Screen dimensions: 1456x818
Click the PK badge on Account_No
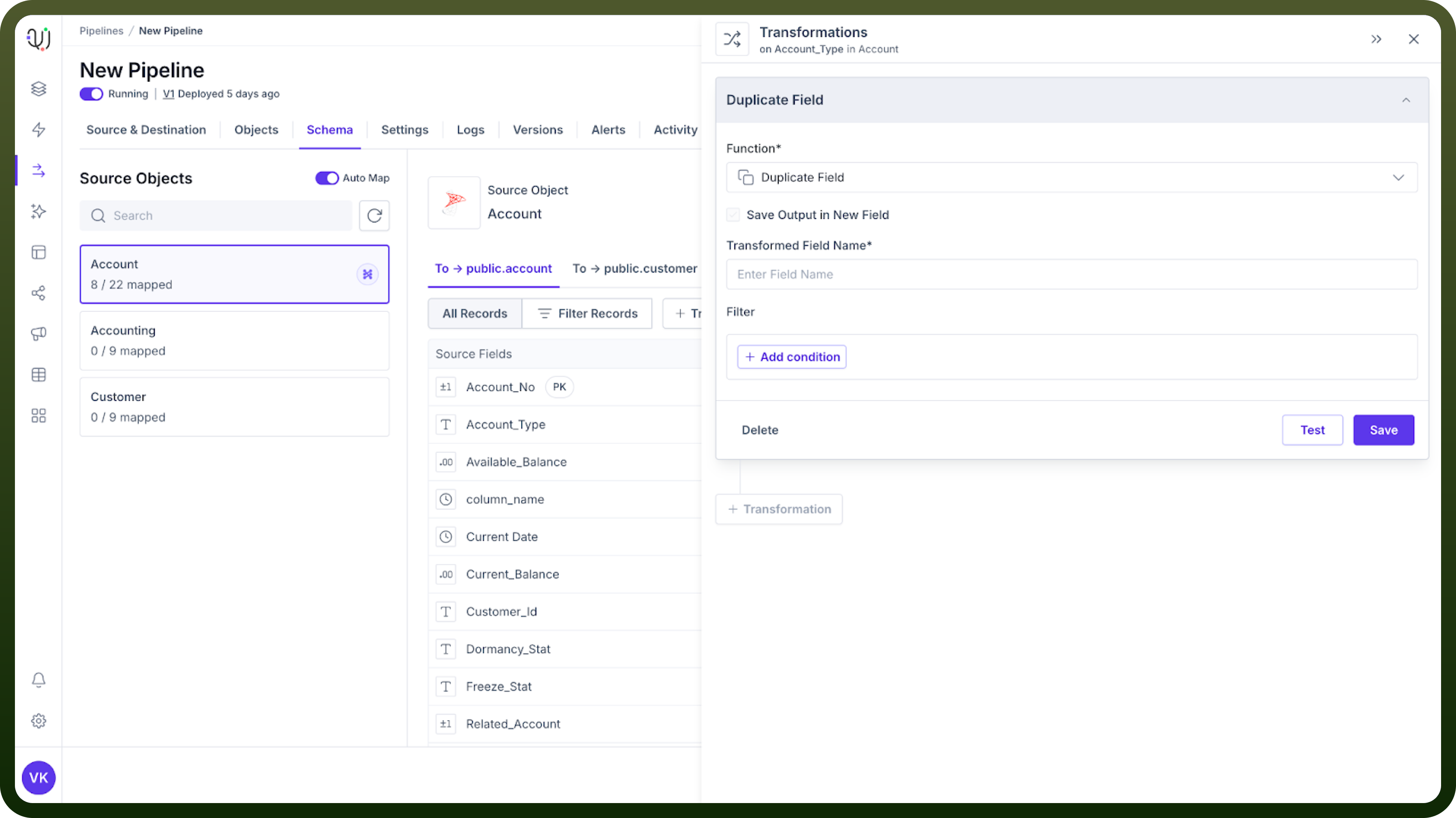click(x=559, y=387)
